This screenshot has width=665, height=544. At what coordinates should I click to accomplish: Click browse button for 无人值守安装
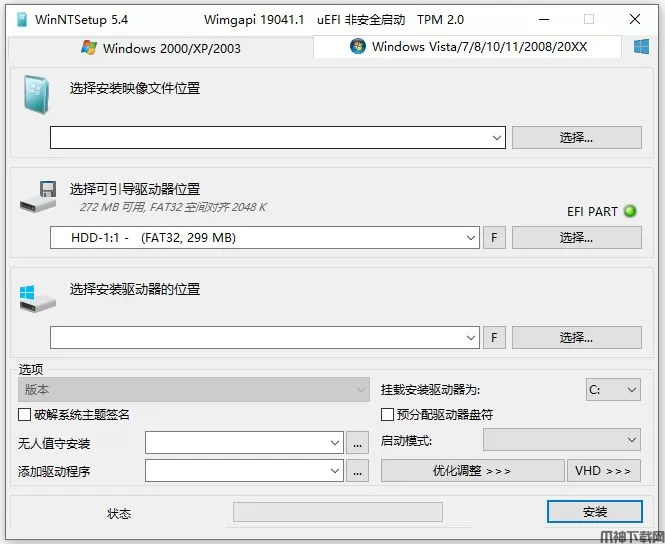(x=358, y=443)
